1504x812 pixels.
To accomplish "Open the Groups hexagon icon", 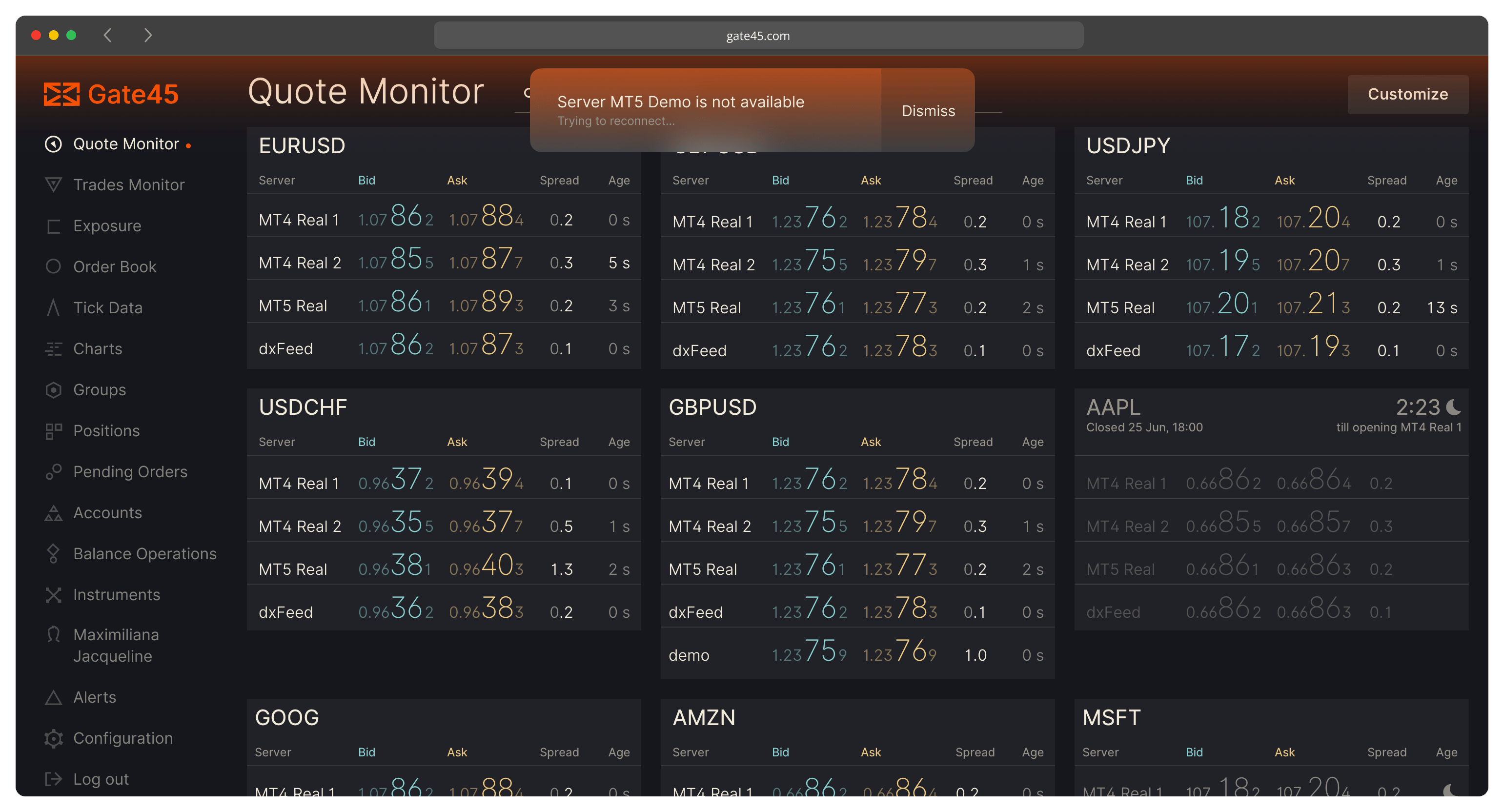I will coord(53,390).
